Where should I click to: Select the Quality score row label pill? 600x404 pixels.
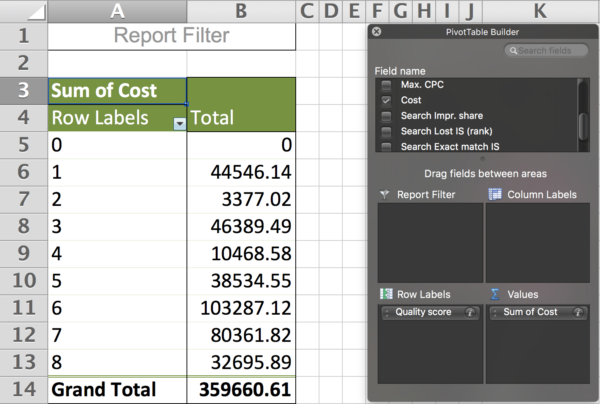point(430,313)
